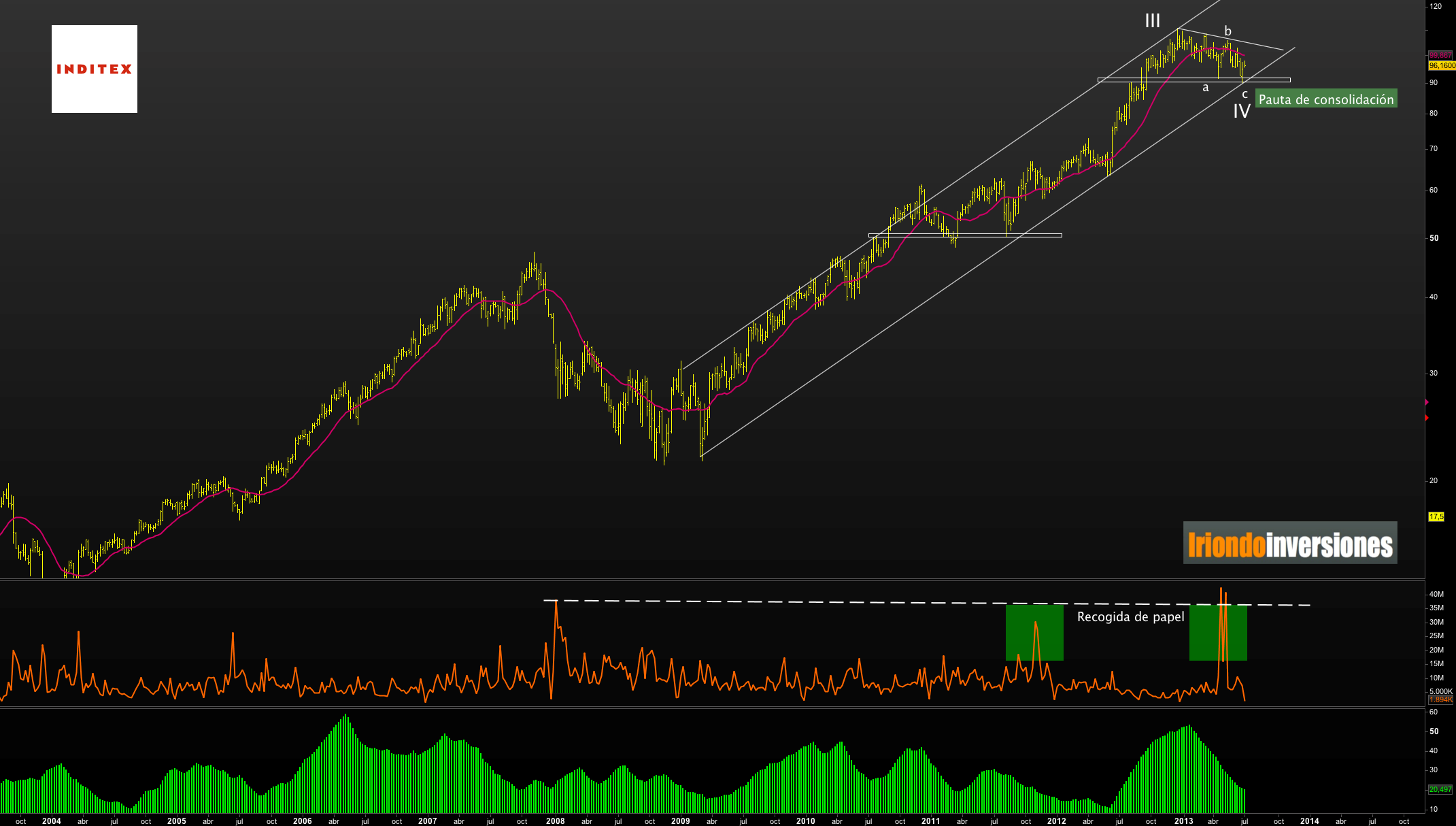The width and height of the screenshot is (1456, 826).
Task: Click the yellow 17.5 price axis tag
Action: coord(1436,517)
